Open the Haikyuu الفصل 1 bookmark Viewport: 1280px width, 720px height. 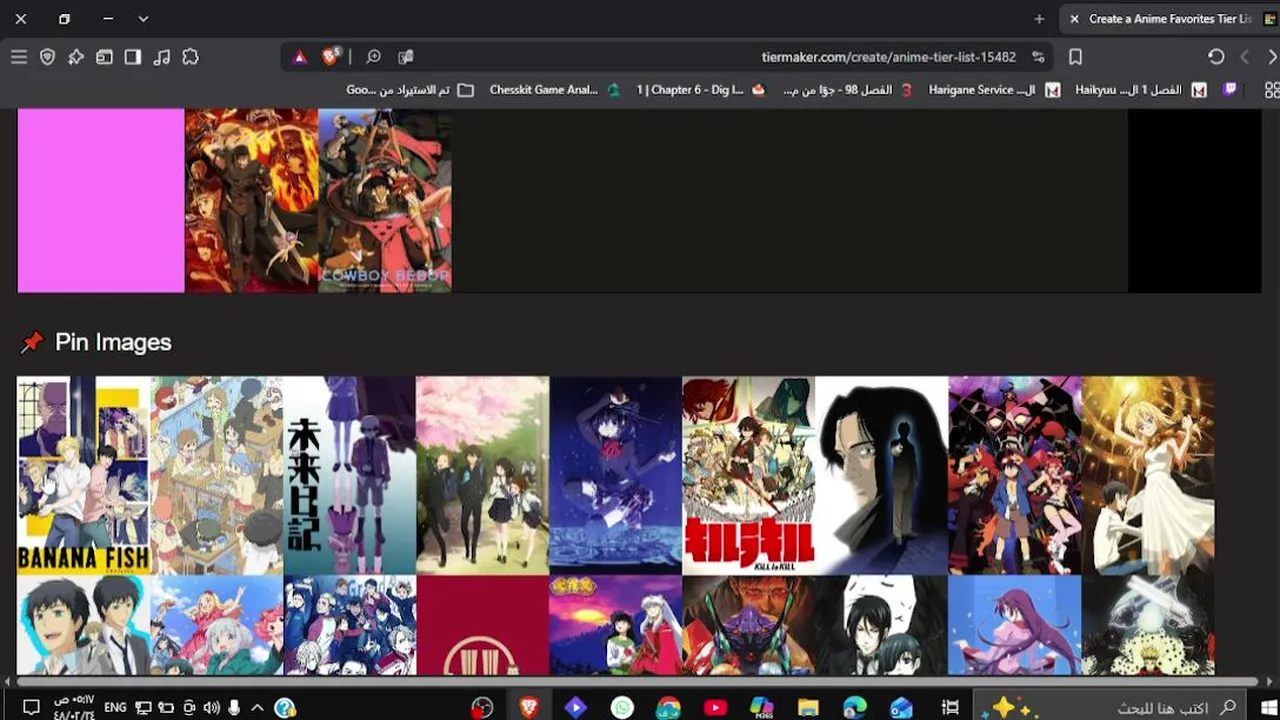[1141, 90]
